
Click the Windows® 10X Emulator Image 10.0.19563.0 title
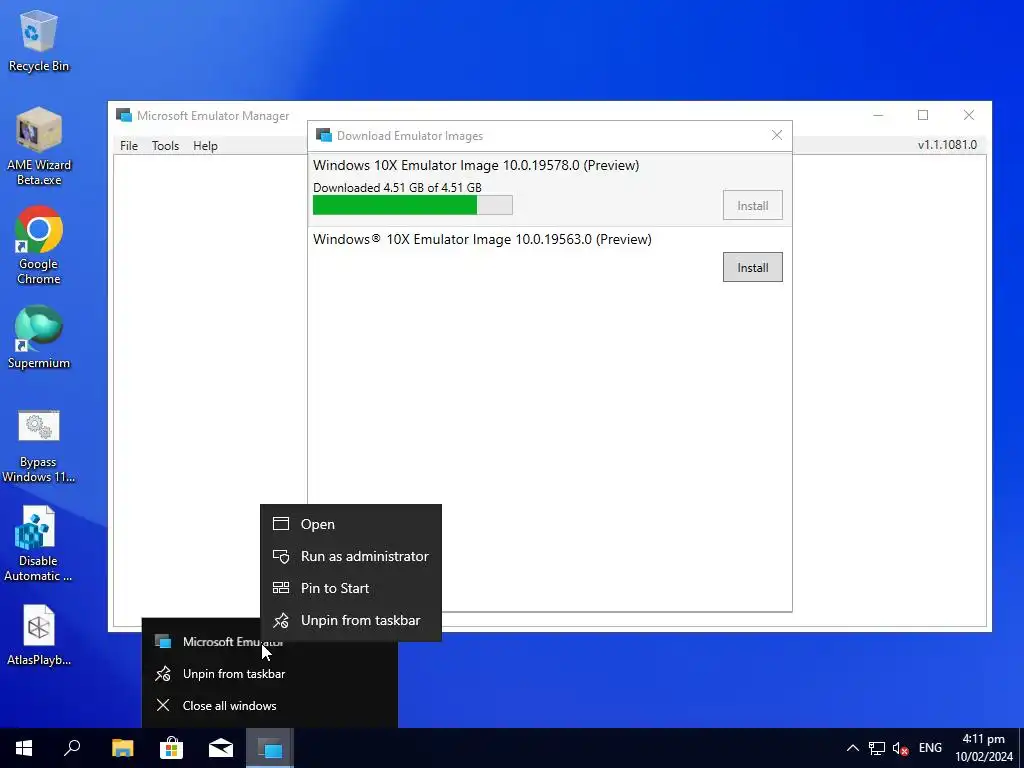(x=482, y=239)
